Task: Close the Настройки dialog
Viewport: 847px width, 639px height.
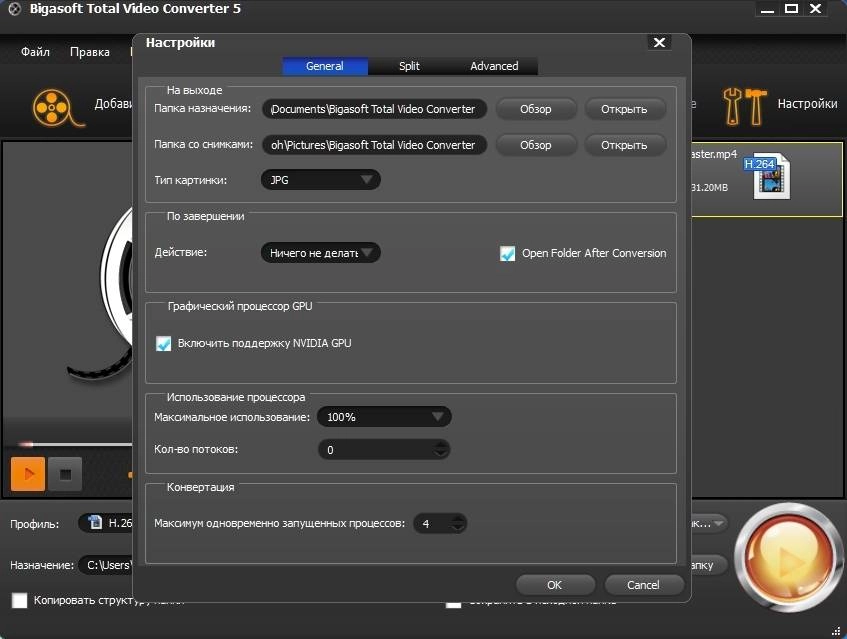Action: click(x=659, y=42)
